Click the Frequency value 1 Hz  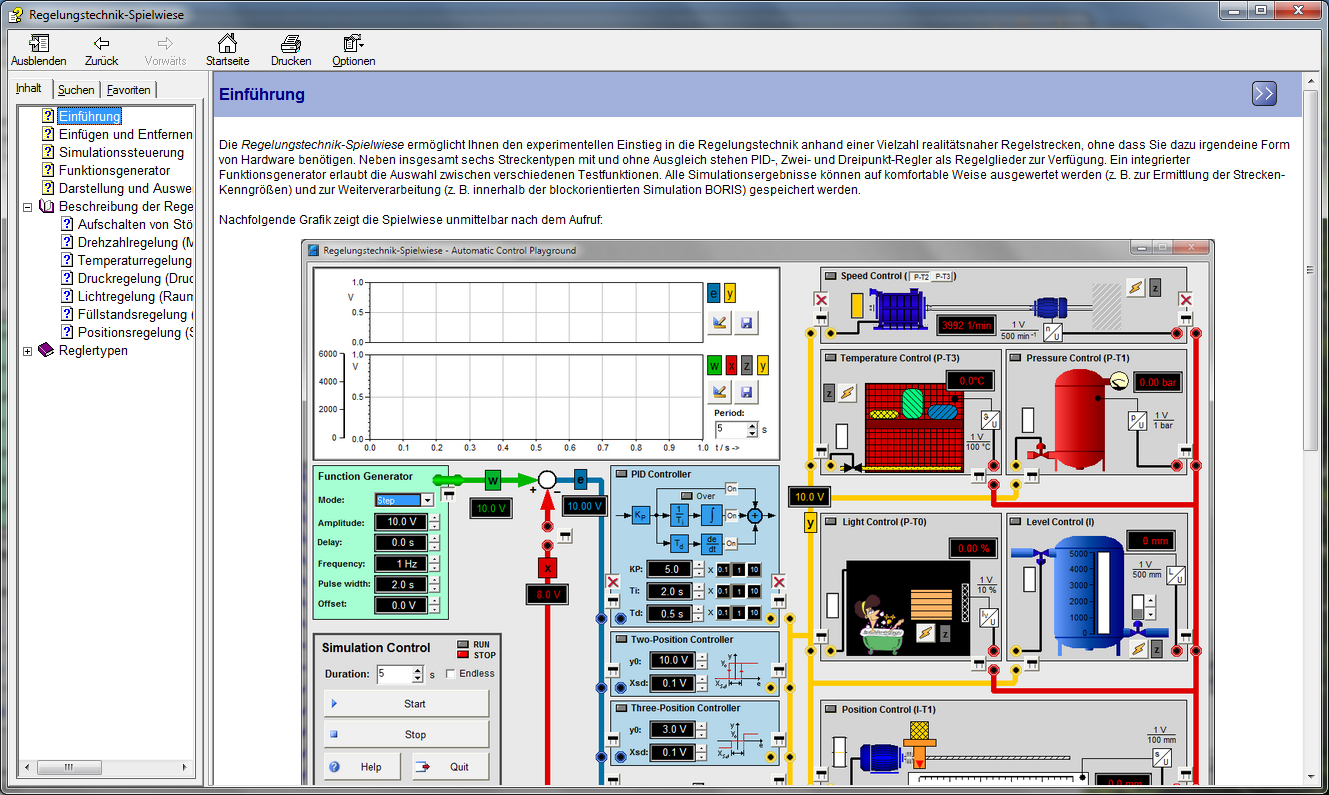[x=402, y=564]
